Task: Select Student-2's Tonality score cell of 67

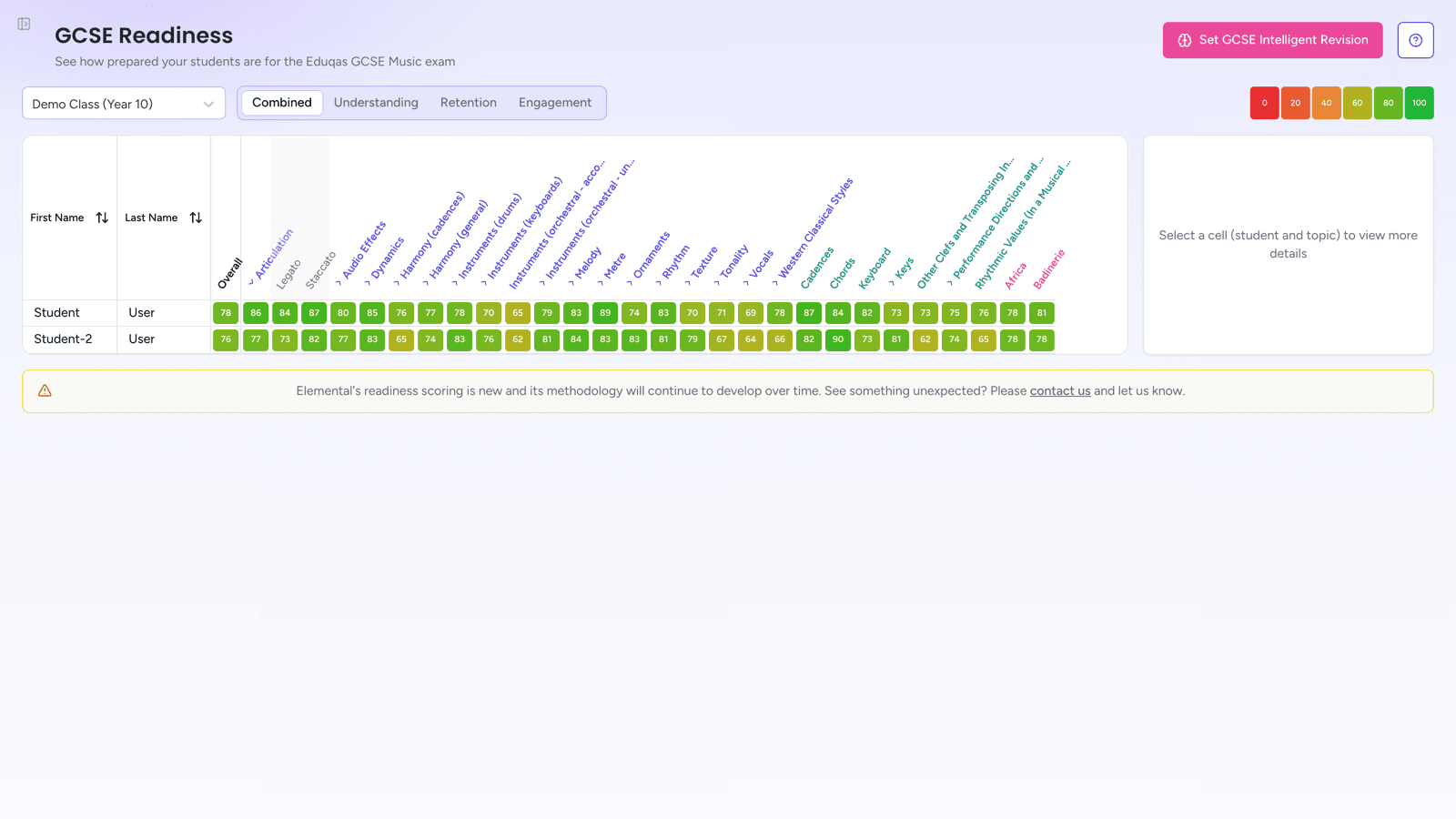Action: 722,339
